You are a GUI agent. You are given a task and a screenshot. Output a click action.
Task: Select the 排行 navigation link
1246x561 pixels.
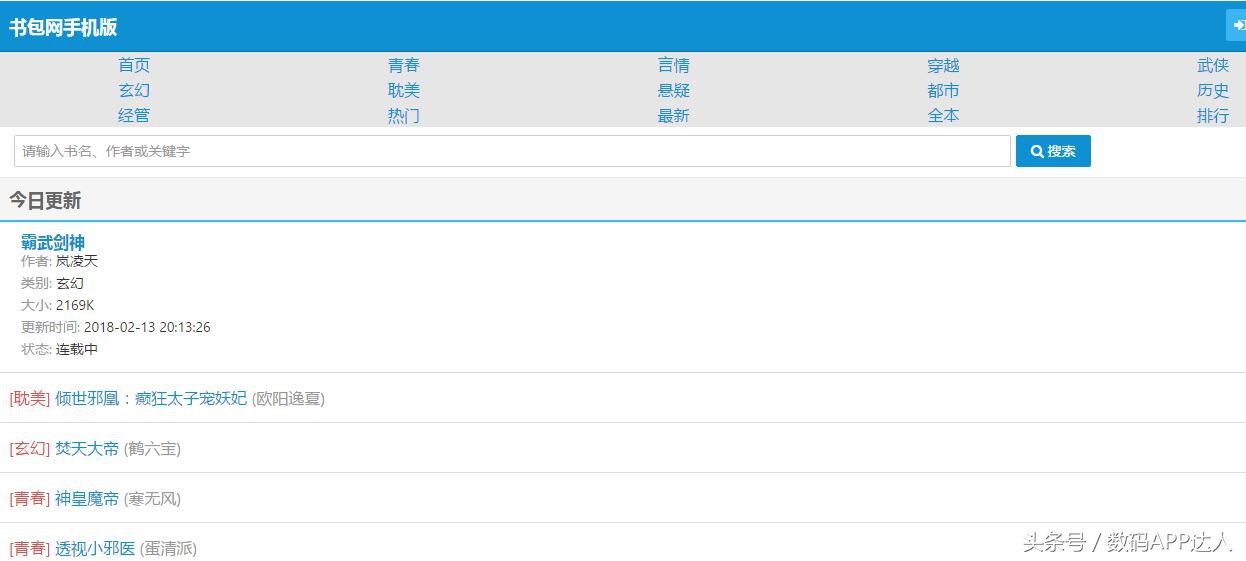click(x=1213, y=115)
